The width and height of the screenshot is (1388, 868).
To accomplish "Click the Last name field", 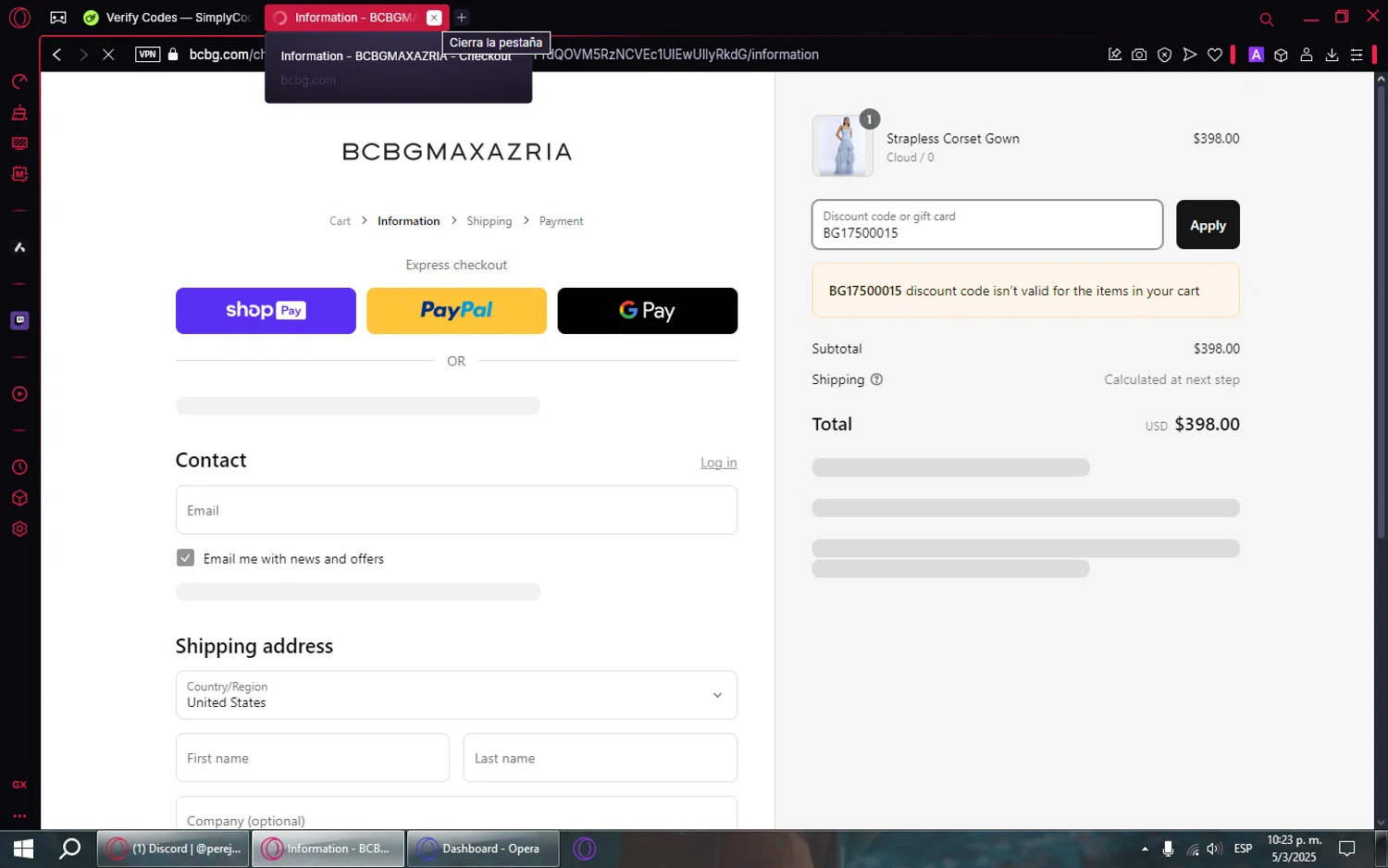I will [x=600, y=758].
